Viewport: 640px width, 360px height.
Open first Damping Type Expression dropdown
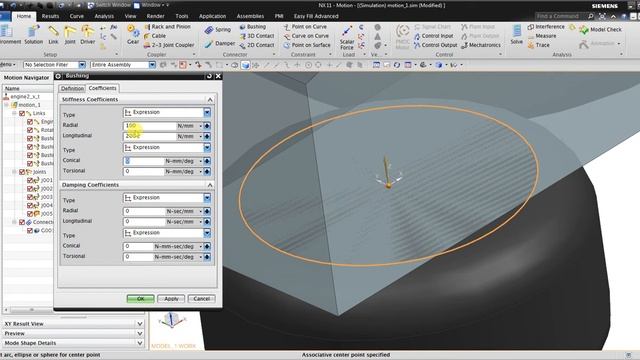[207, 198]
